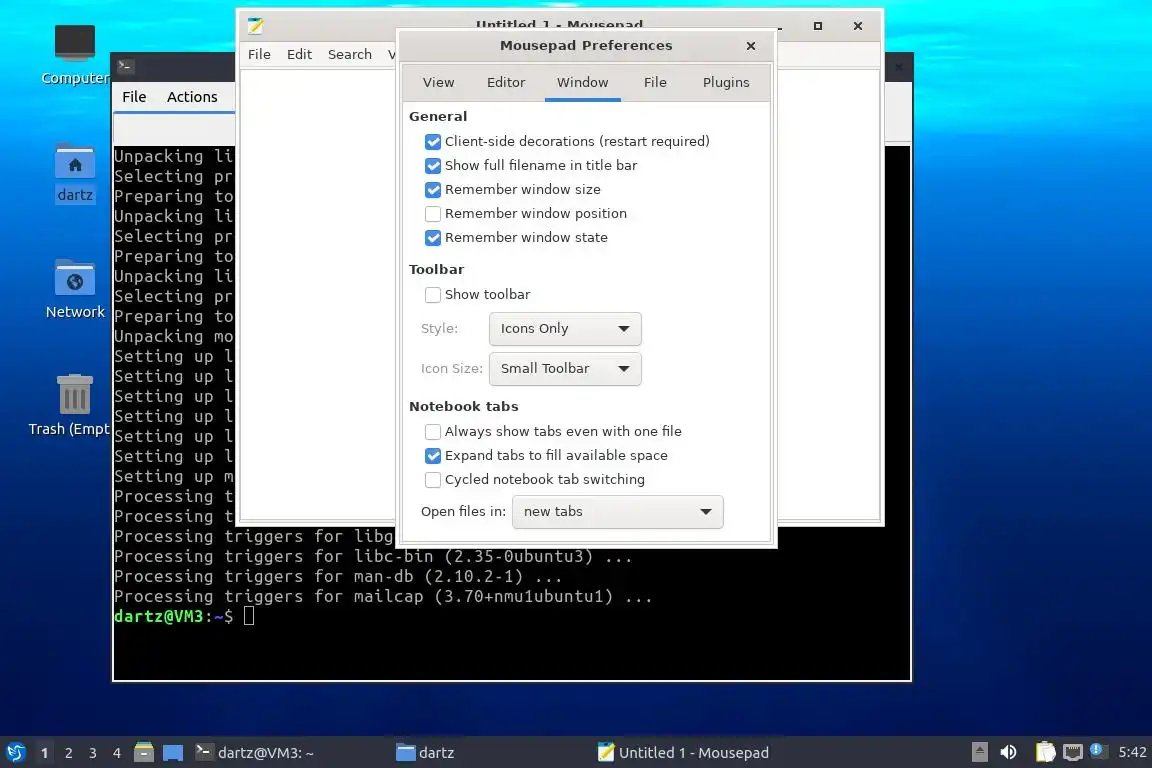The width and height of the screenshot is (1152, 768).
Task: Enable Remember window position
Action: point(433,214)
